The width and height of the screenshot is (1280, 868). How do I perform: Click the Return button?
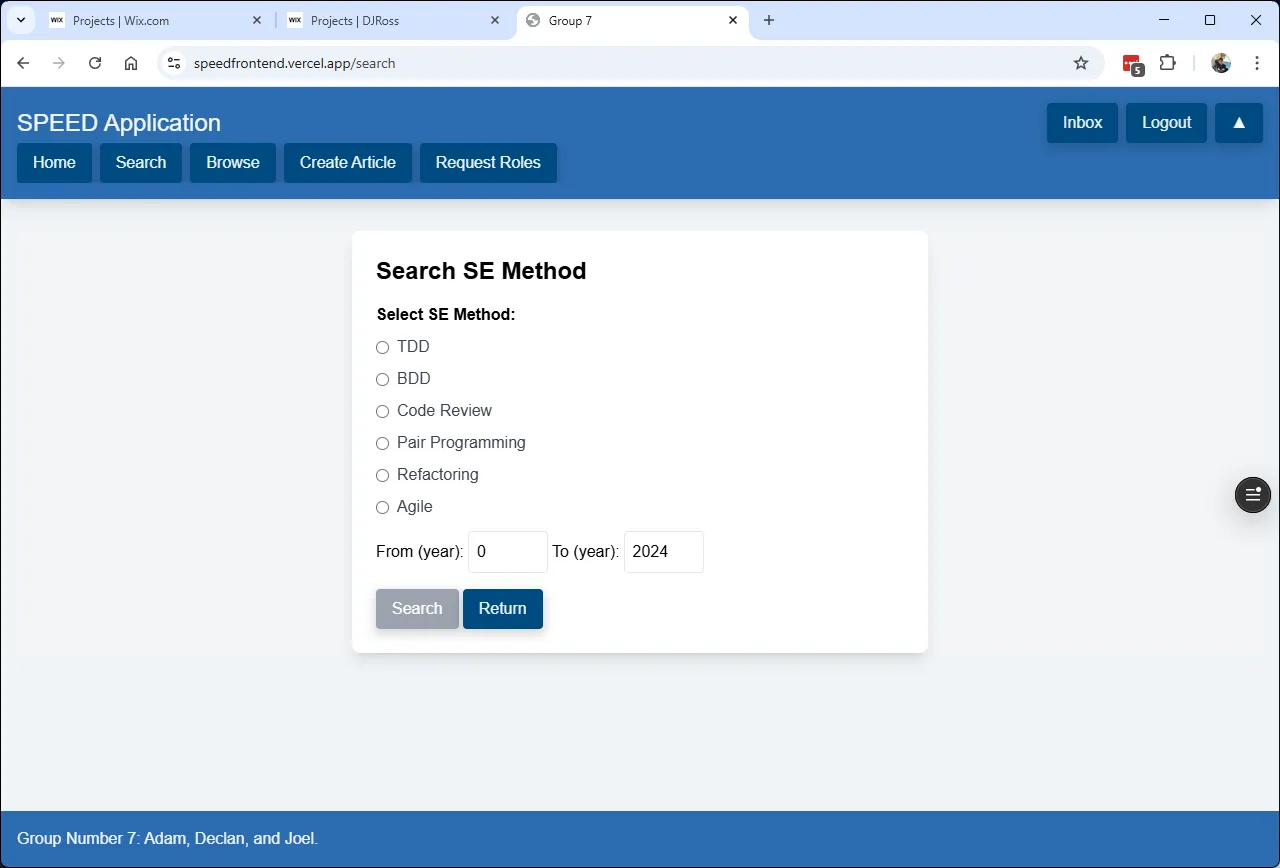point(503,609)
